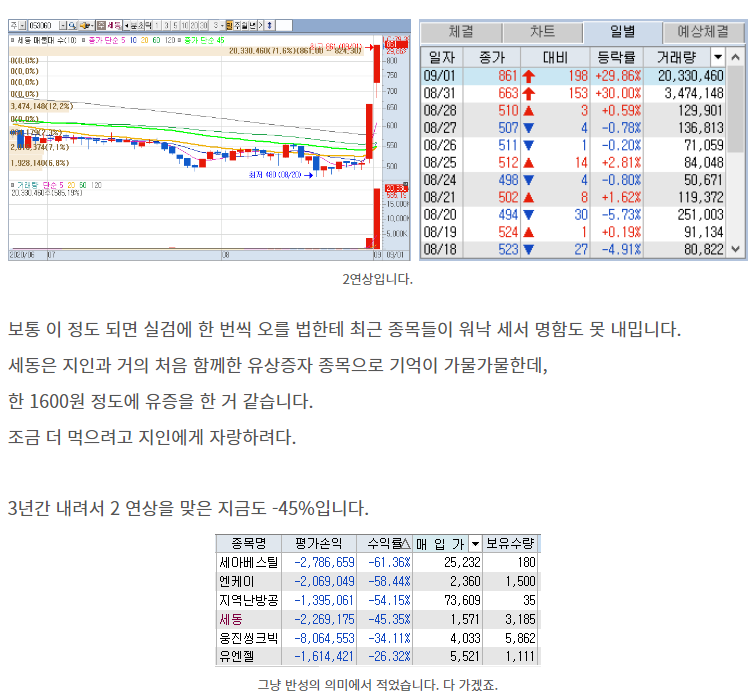756x691 pixels.
Task: Select the 분 (minute) chart button
Action: (134, 26)
